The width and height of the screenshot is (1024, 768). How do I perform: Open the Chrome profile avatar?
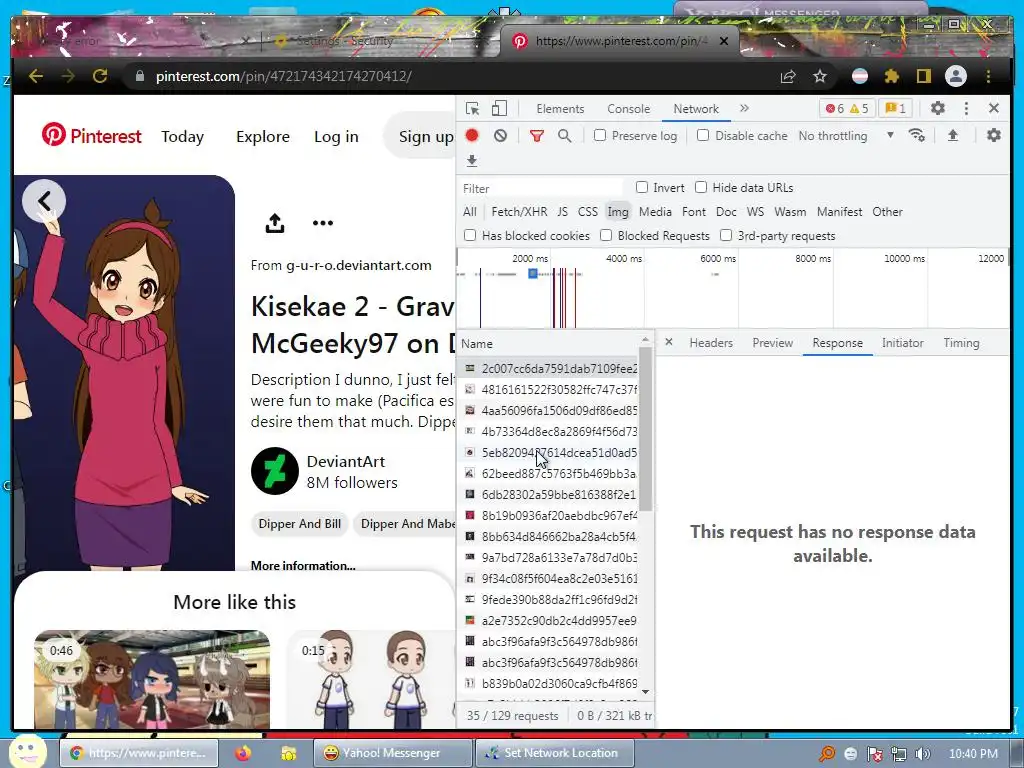click(955, 76)
